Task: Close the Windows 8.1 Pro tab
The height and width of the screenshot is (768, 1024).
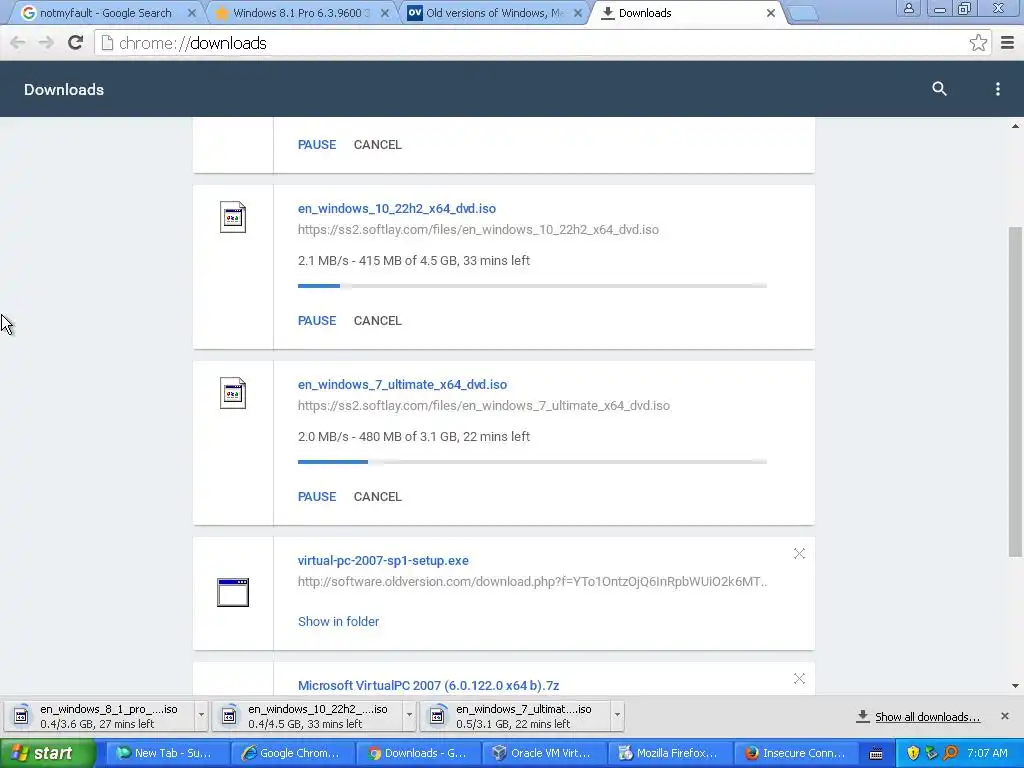Action: [x=385, y=13]
